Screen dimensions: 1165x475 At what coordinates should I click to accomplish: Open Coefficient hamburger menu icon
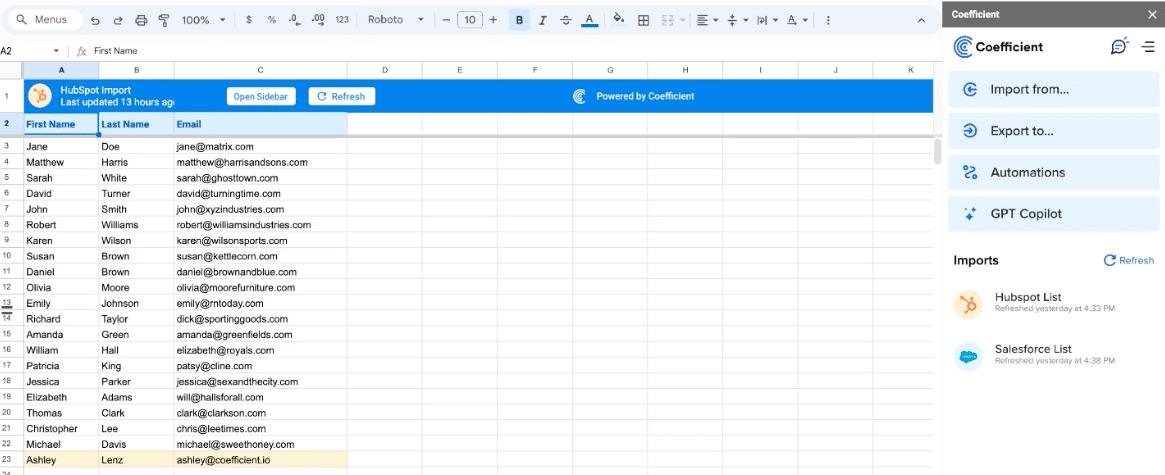point(1148,47)
